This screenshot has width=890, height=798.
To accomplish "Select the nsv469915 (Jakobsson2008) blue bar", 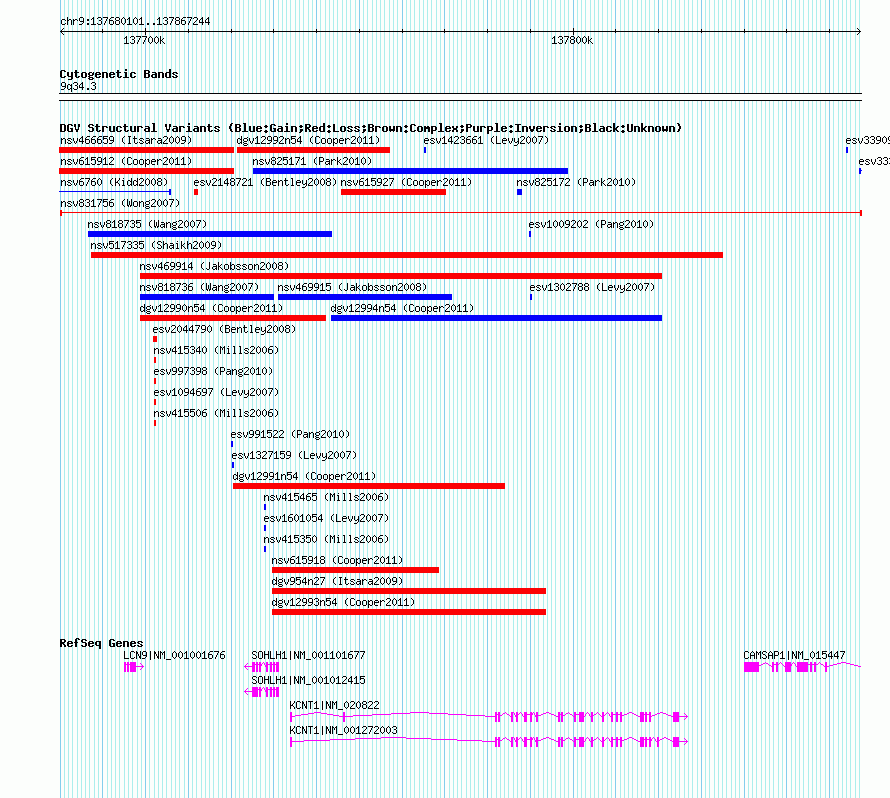I will point(365,297).
